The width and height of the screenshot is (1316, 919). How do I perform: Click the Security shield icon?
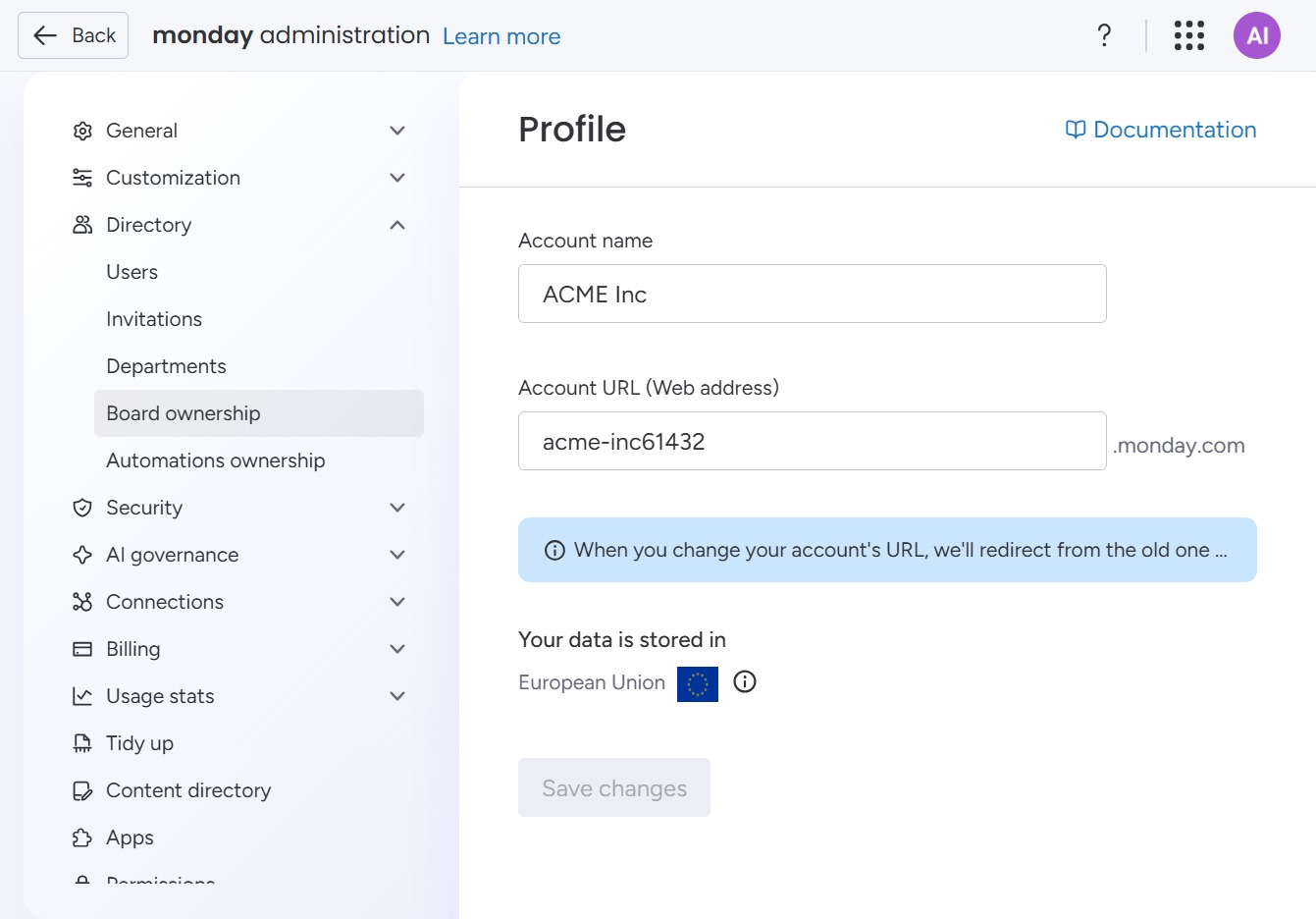point(82,508)
